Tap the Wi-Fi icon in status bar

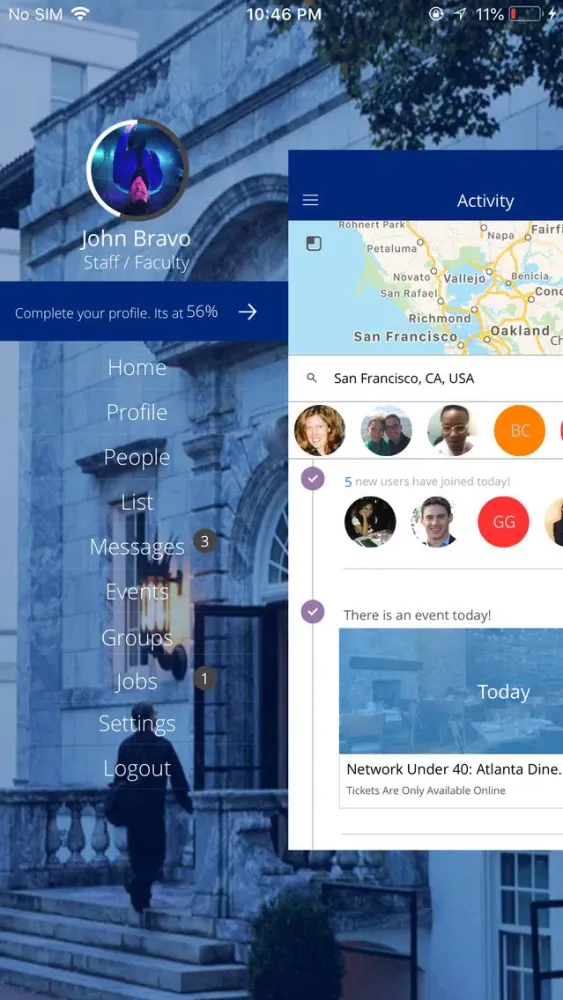point(80,13)
